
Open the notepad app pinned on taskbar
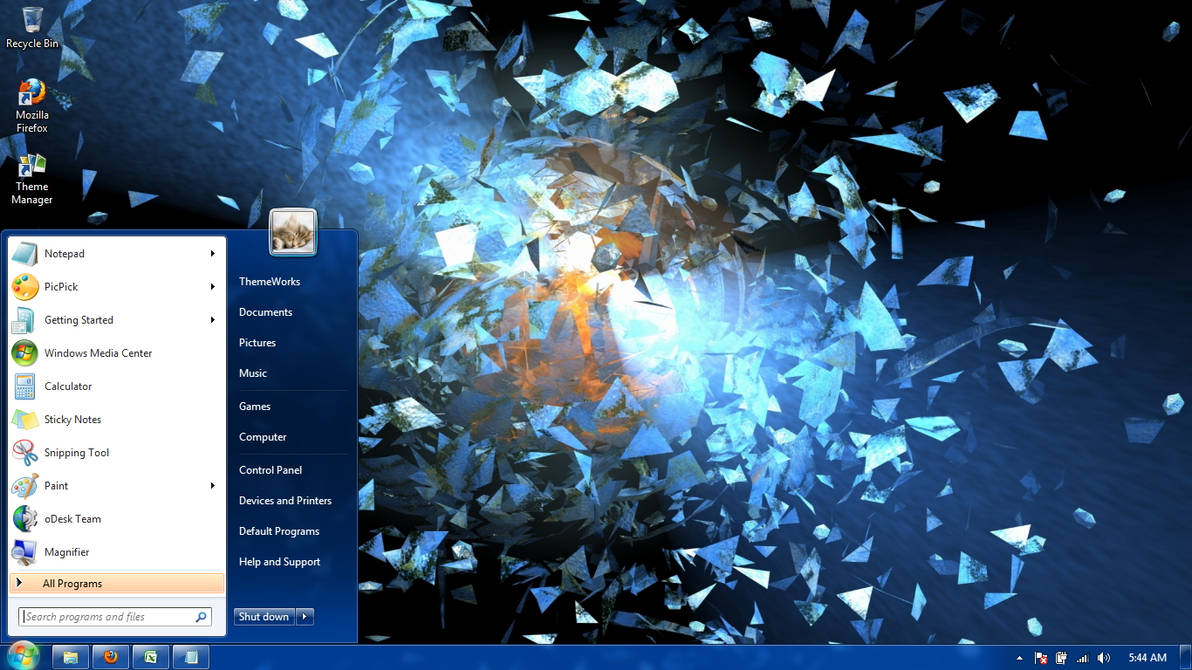click(x=191, y=657)
